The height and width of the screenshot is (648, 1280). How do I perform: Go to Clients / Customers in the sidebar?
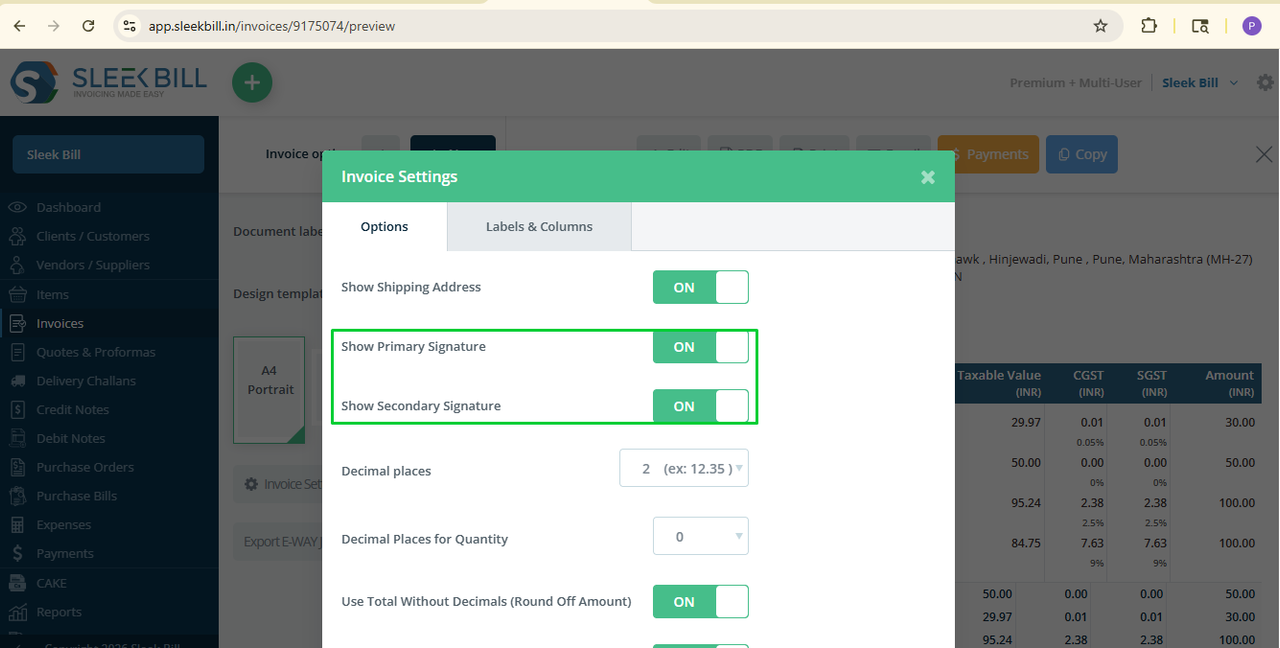click(x=92, y=236)
